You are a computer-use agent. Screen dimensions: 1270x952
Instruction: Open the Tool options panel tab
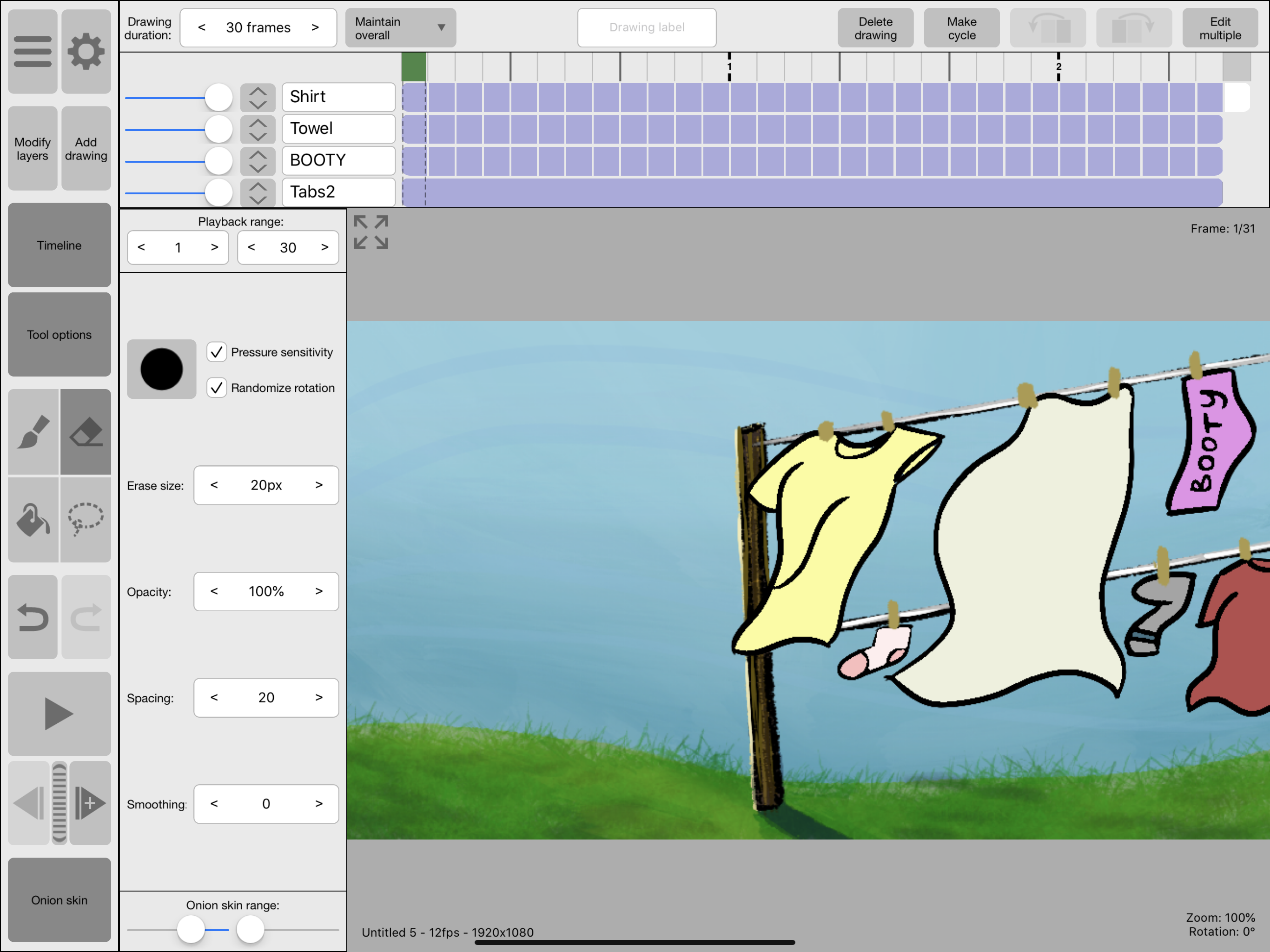(59, 335)
